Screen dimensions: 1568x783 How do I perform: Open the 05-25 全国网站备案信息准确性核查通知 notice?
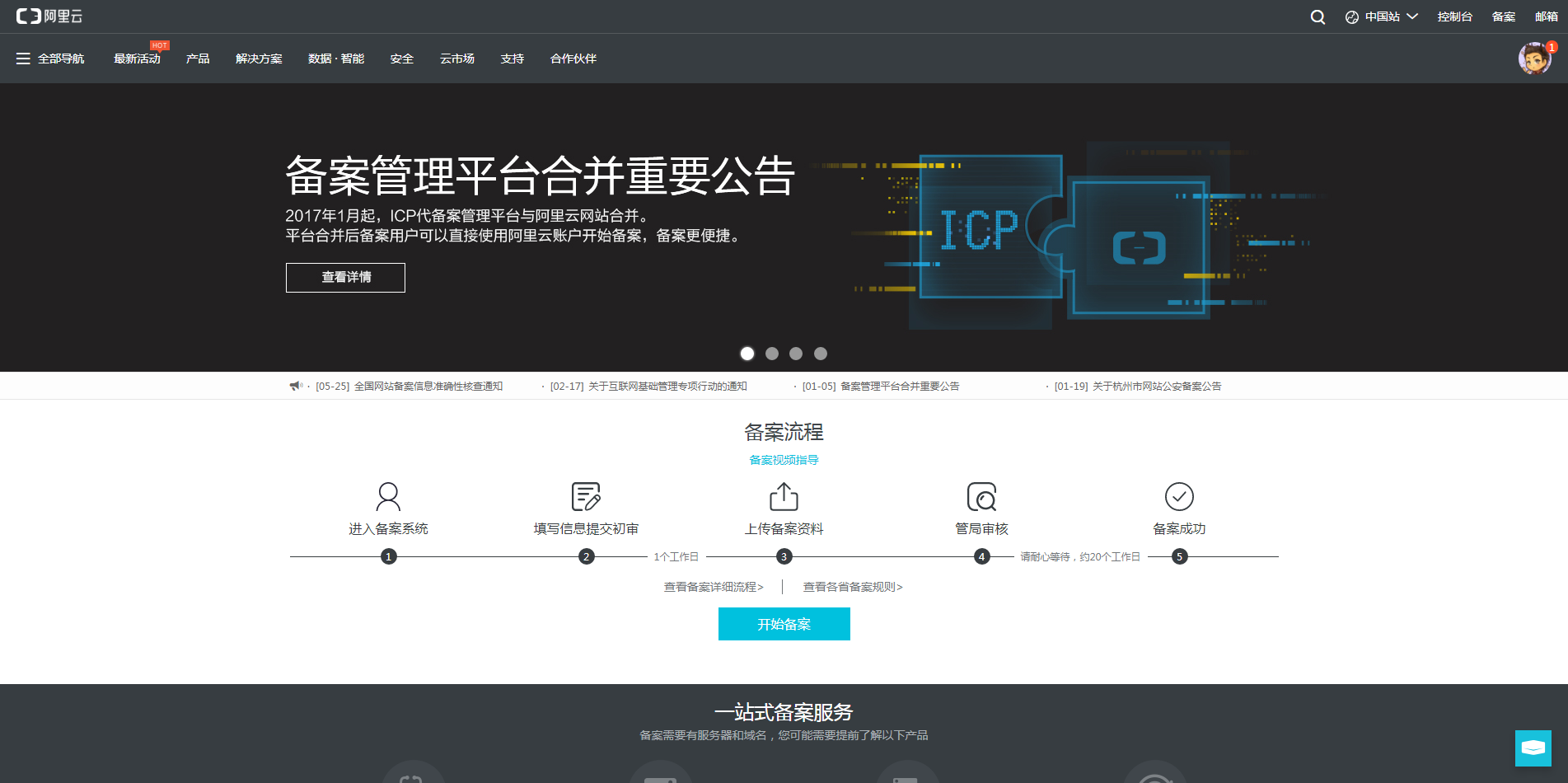(x=410, y=386)
